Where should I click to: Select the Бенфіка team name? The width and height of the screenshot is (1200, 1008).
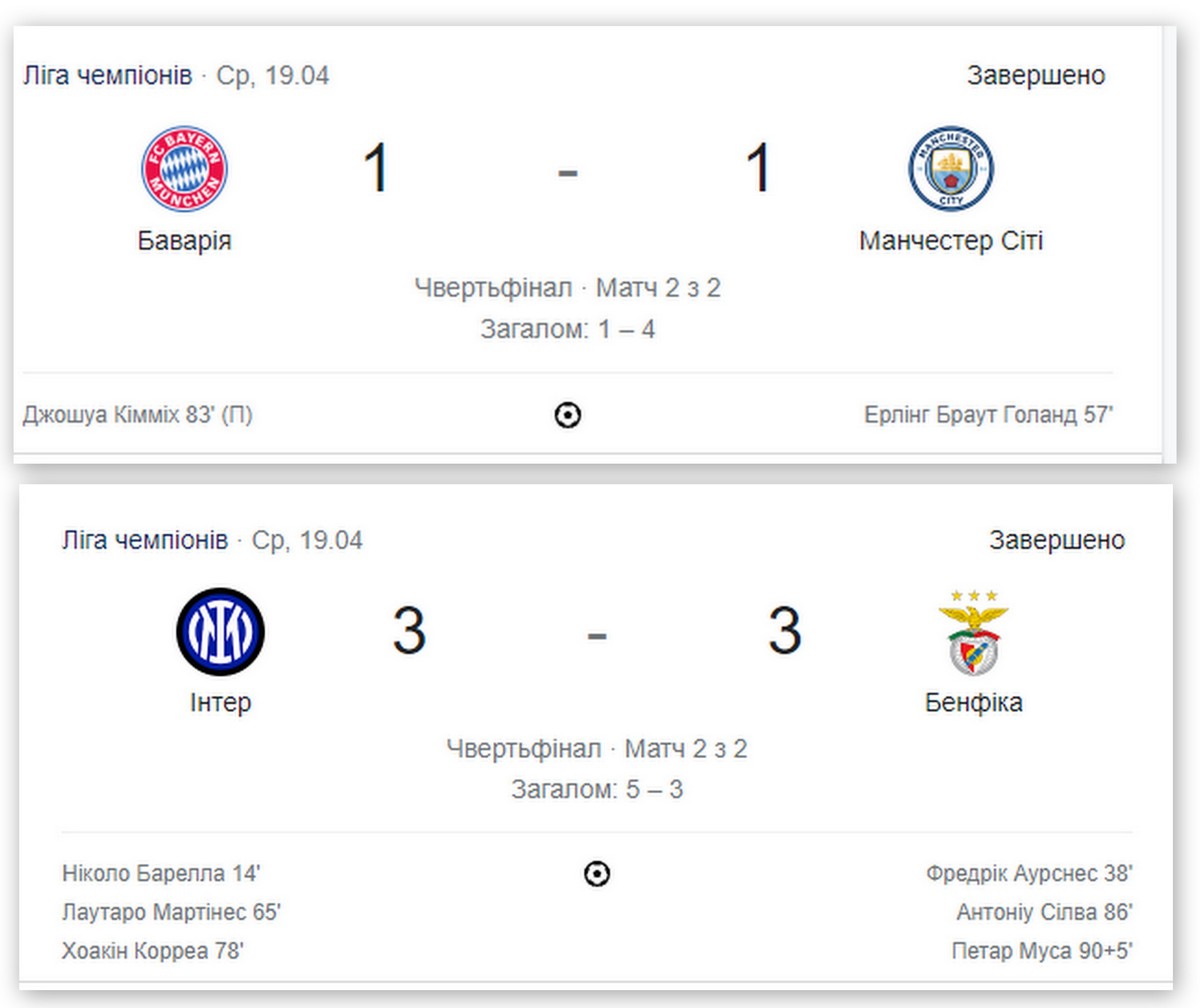[x=974, y=703]
